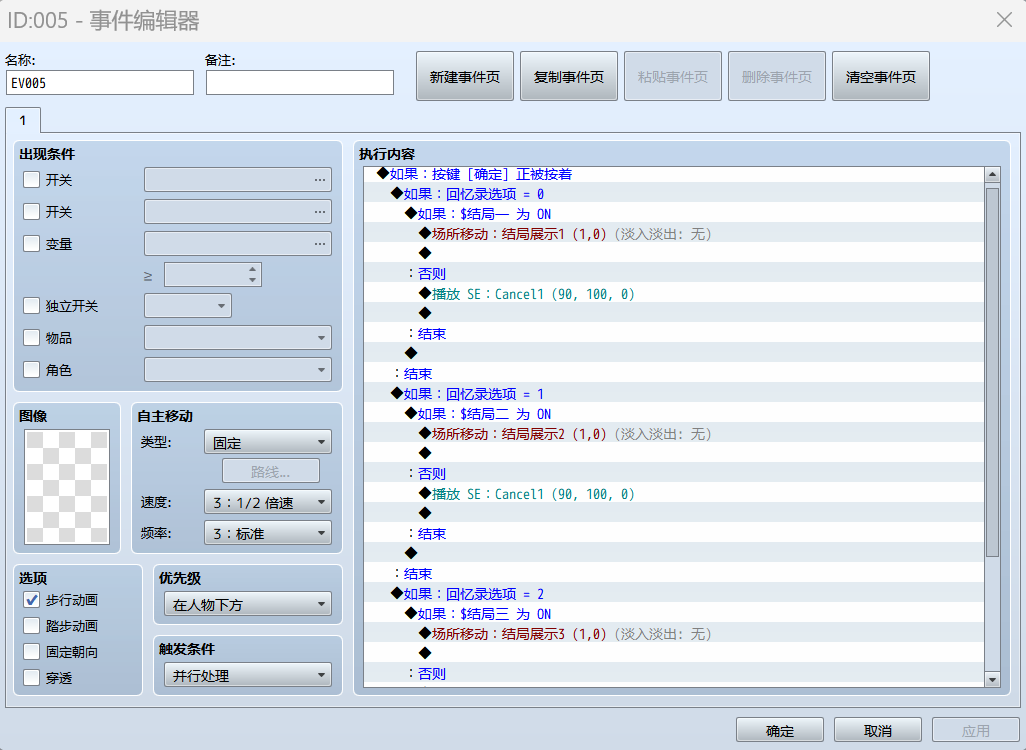Click the event 图像 preview thumbnail
Screen dimensions: 1026x750
67,487
